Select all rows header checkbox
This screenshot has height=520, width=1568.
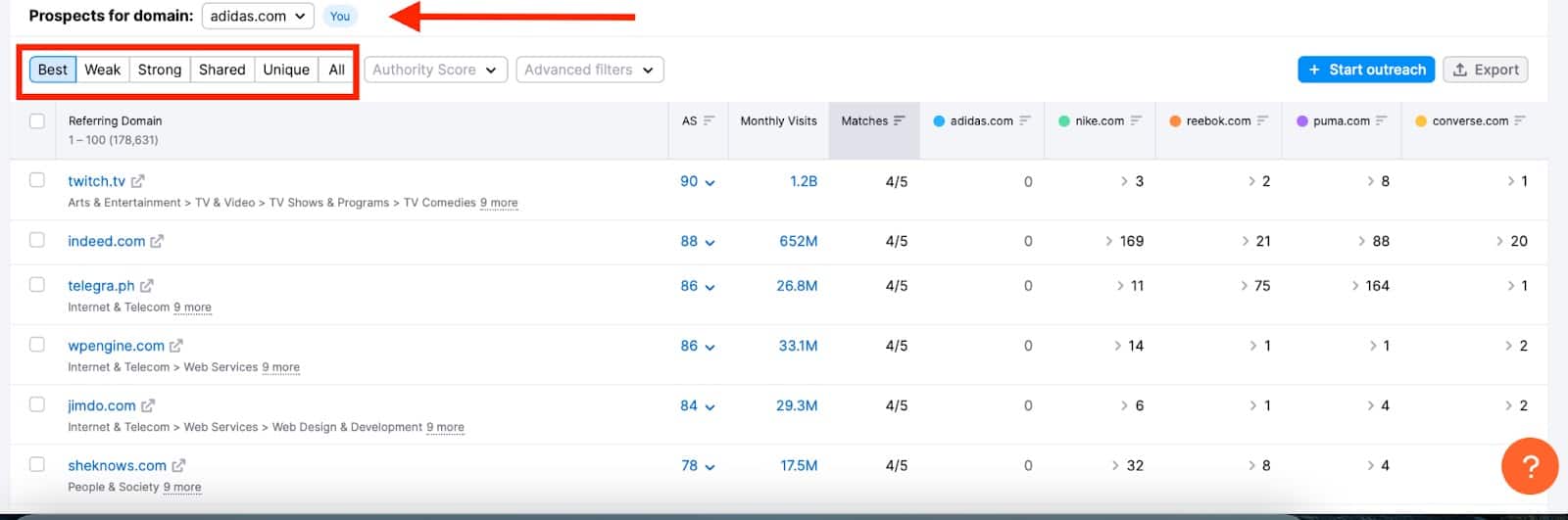37,120
